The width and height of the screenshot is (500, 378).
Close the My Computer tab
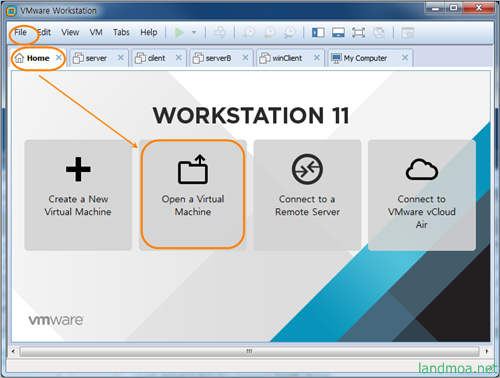(x=405, y=58)
